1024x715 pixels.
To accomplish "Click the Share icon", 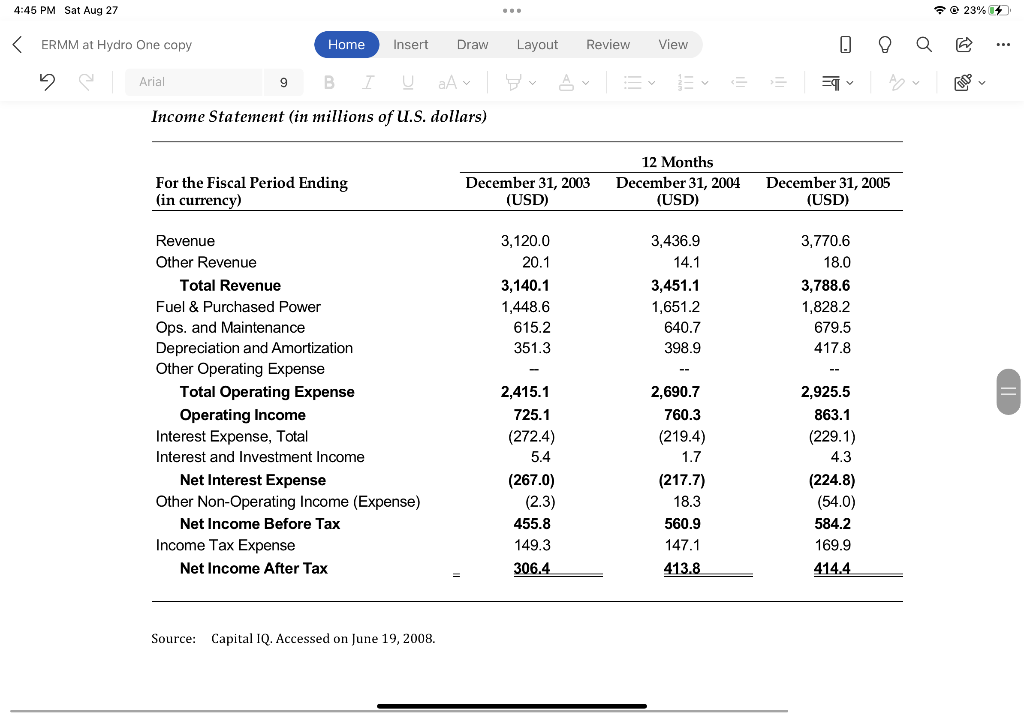I will [962, 44].
